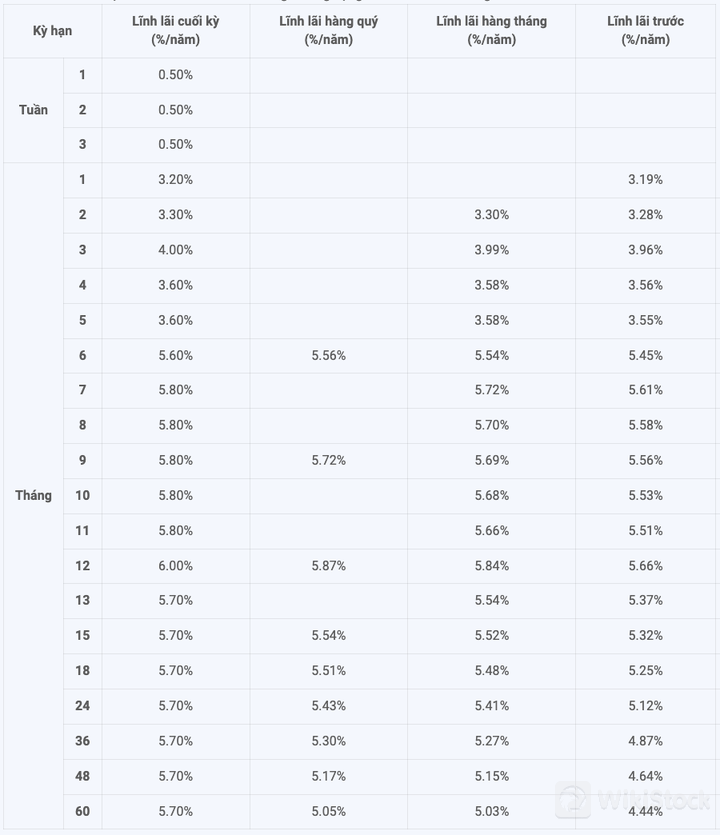This screenshot has height=835, width=720.
Task: Click the "Lĩnh lãi trước" column header
Action: point(645,31)
